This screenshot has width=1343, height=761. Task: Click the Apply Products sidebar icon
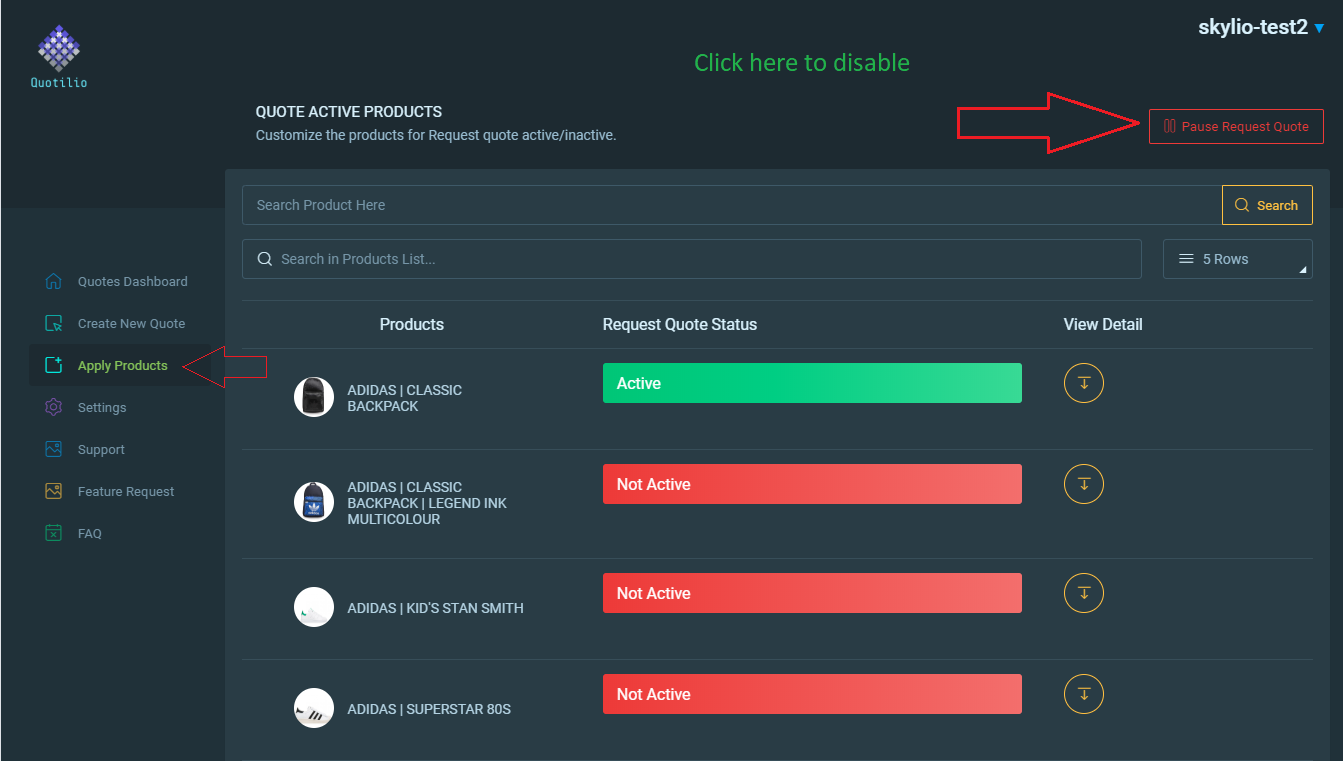click(54, 365)
